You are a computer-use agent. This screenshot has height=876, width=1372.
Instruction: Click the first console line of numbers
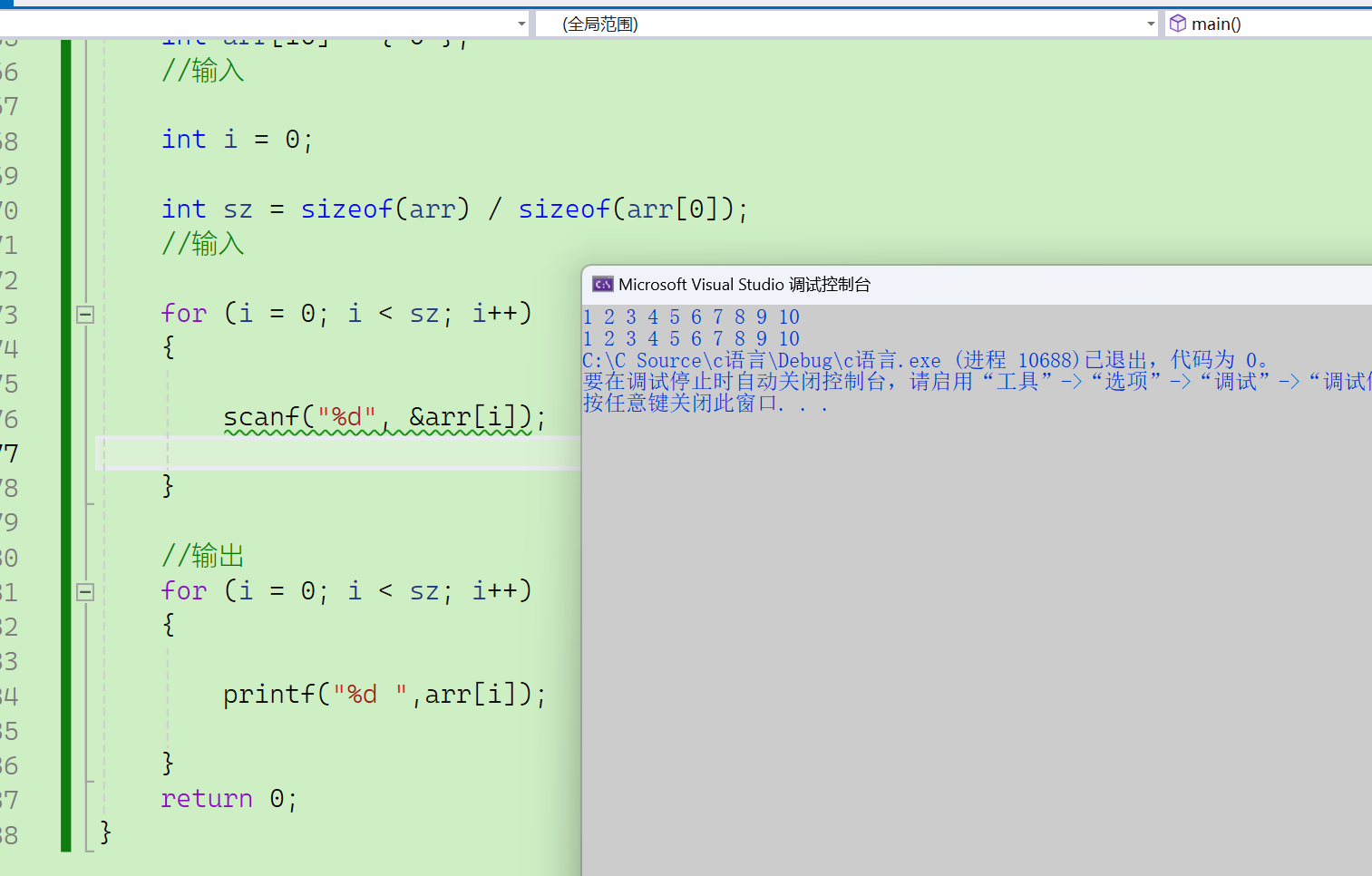[691, 317]
